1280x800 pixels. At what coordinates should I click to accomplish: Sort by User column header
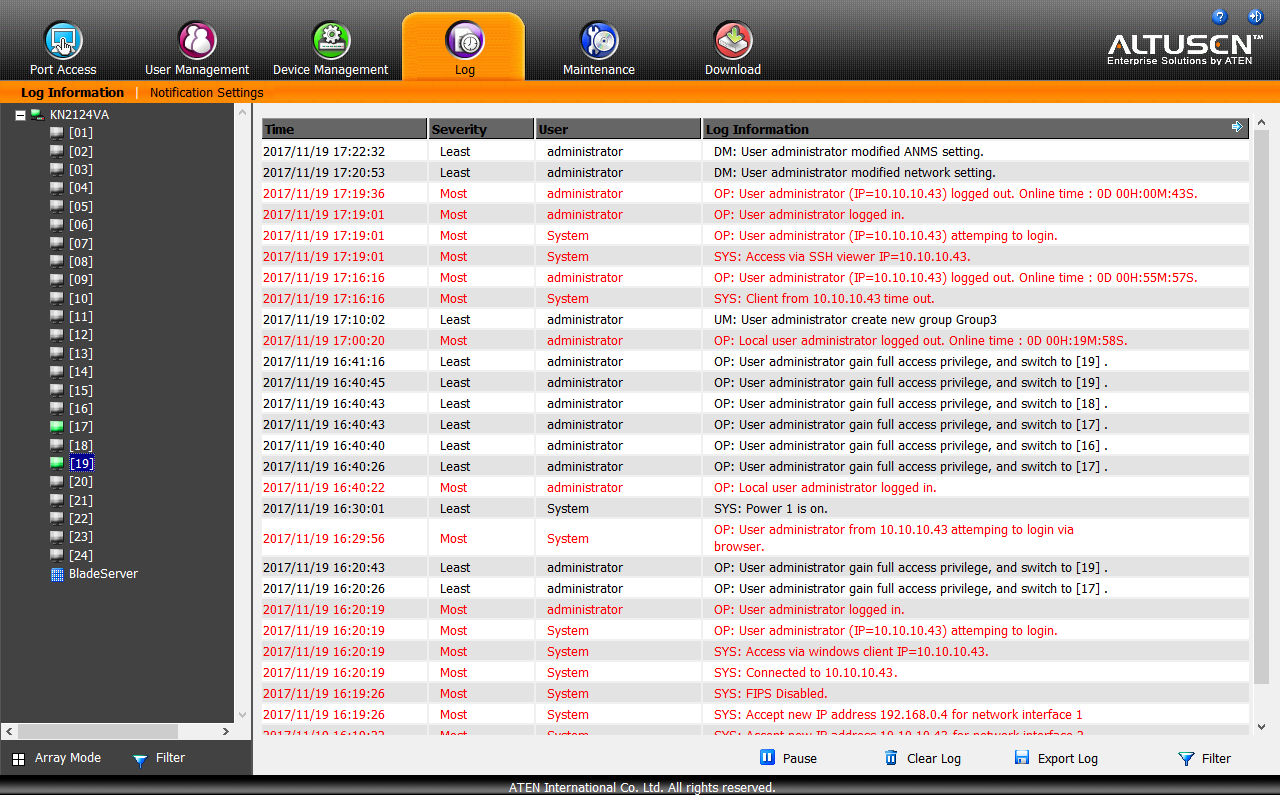coord(619,129)
